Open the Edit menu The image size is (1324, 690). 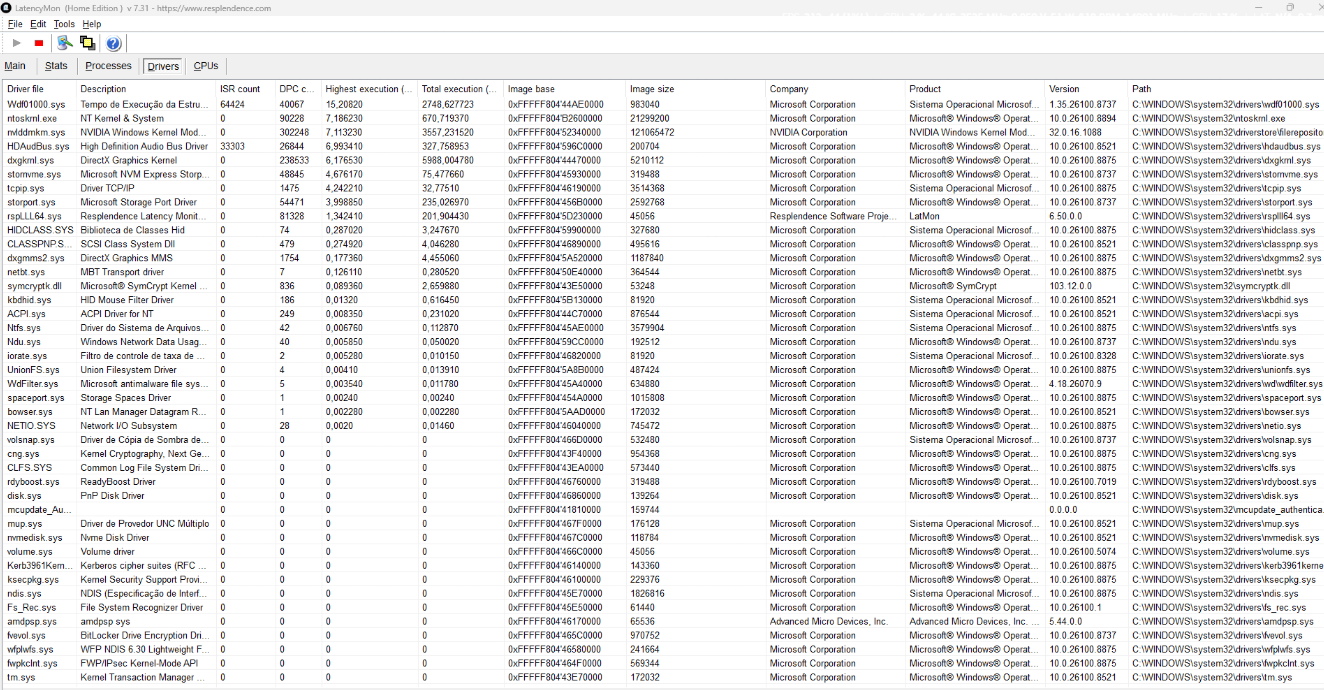tap(38, 24)
